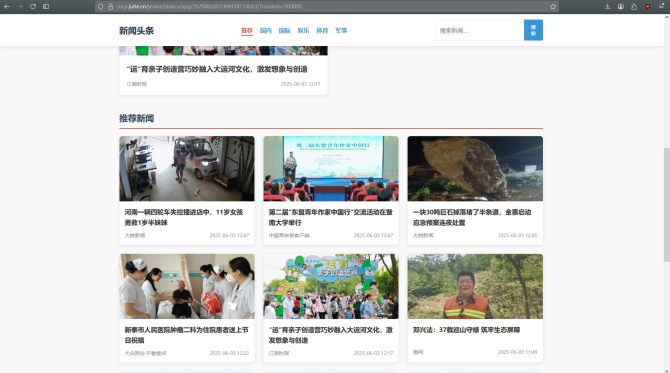Click the page vertical scrollbar thumb
The image size is (670, 373).
667,205
